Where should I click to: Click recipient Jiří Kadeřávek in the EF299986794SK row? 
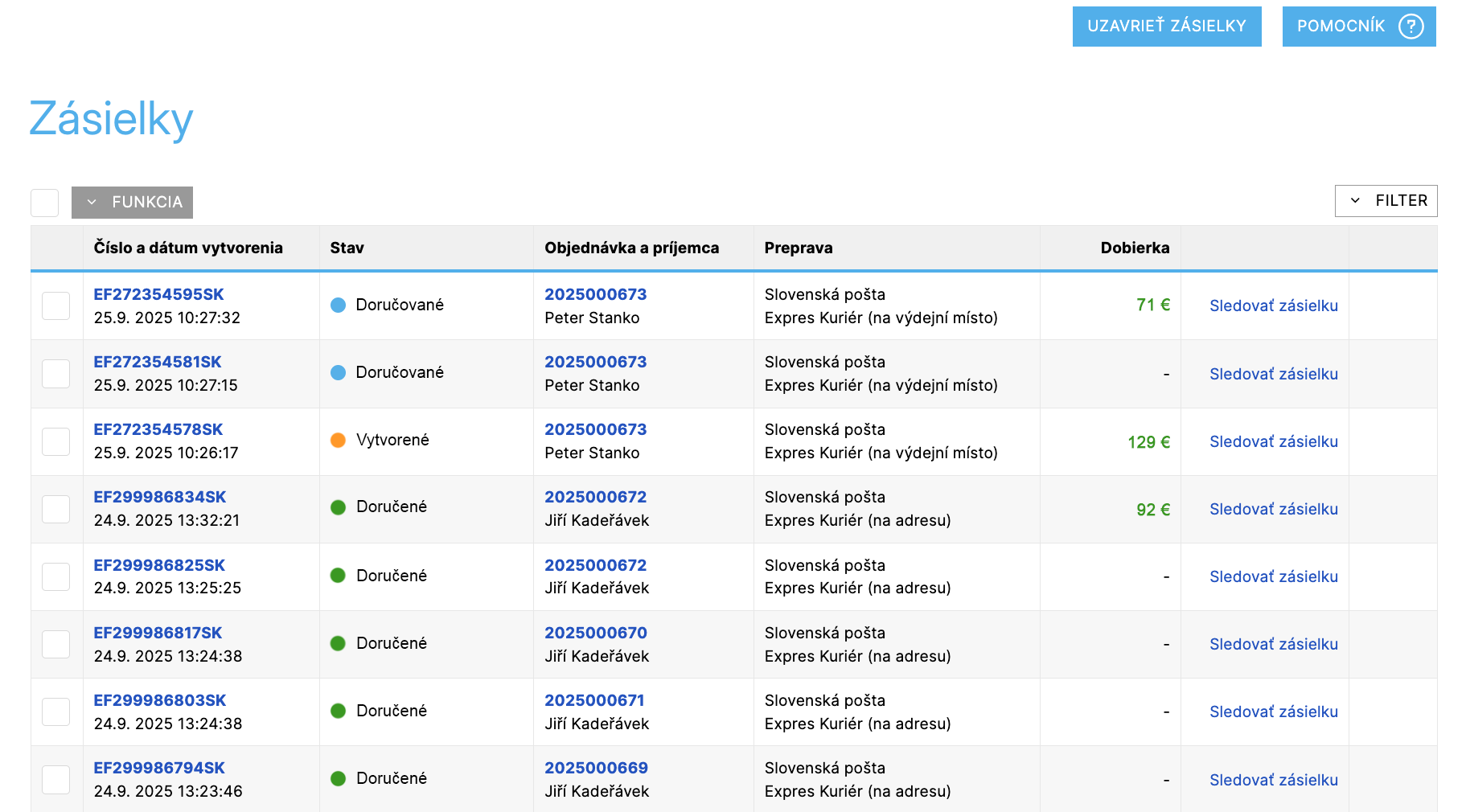tap(597, 791)
